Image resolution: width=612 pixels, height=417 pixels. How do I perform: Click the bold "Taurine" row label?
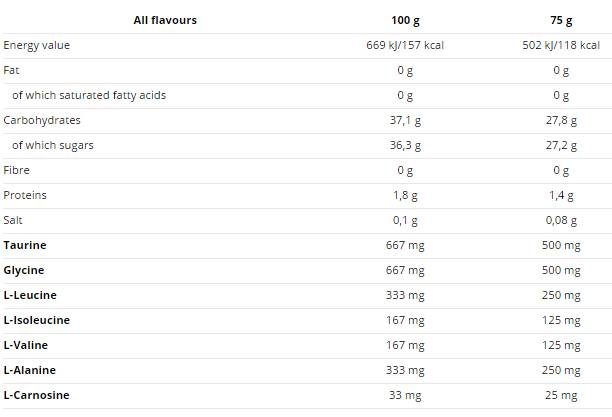point(25,245)
